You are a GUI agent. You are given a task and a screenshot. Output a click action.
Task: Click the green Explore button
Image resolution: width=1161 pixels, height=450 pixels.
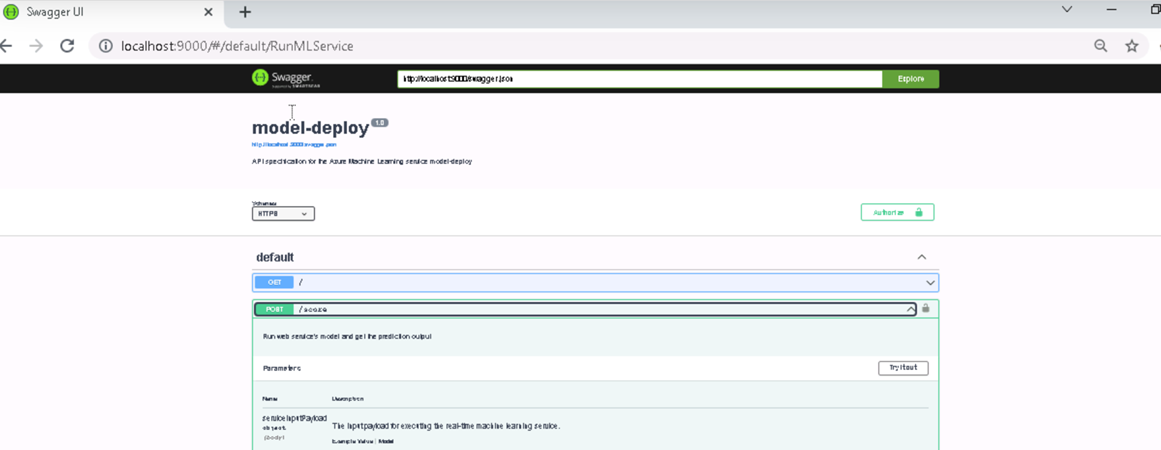pyautogui.click(x=911, y=78)
